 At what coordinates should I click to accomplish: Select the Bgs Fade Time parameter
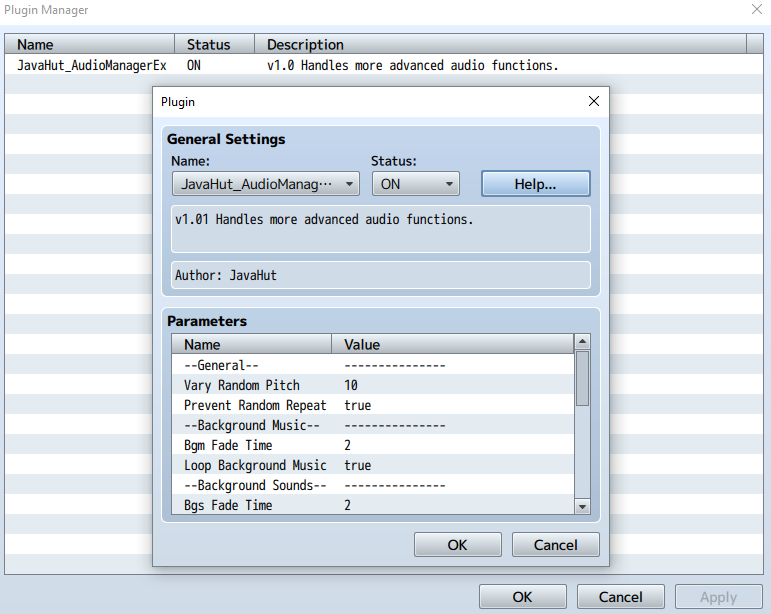click(x=373, y=505)
